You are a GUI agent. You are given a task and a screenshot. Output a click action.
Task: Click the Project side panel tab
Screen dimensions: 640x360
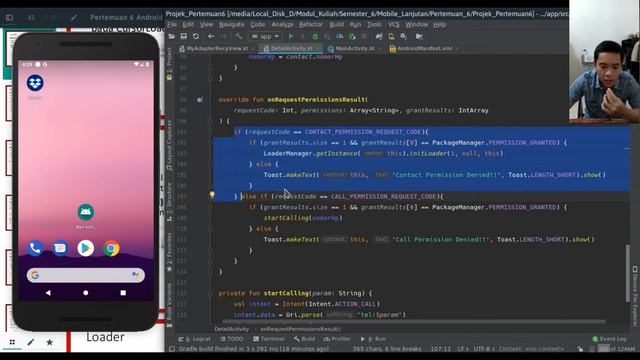click(x=169, y=63)
